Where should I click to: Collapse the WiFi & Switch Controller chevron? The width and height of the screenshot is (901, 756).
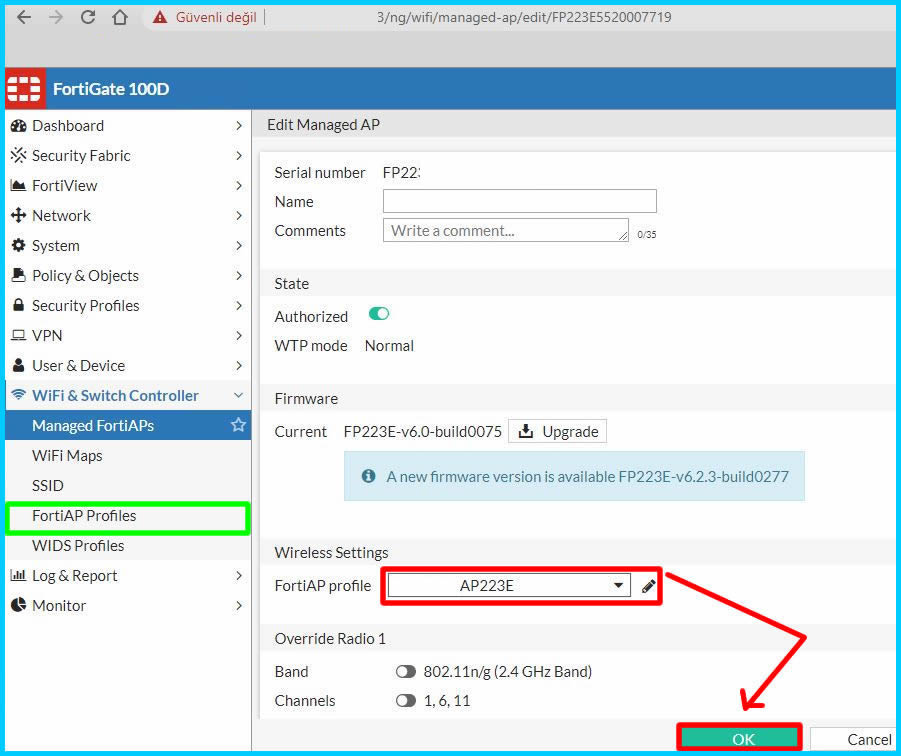click(x=238, y=395)
